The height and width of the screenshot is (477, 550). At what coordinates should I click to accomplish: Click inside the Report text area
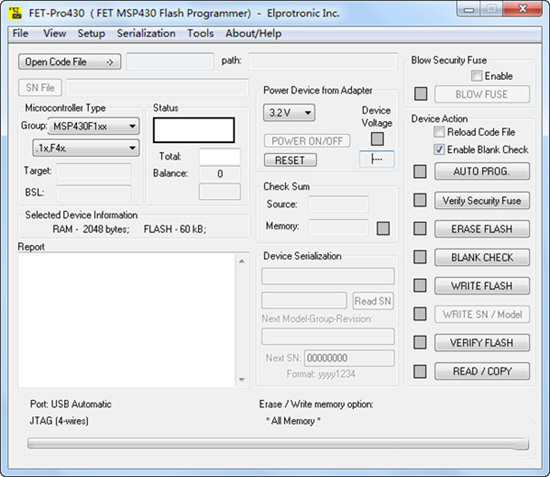[127, 320]
